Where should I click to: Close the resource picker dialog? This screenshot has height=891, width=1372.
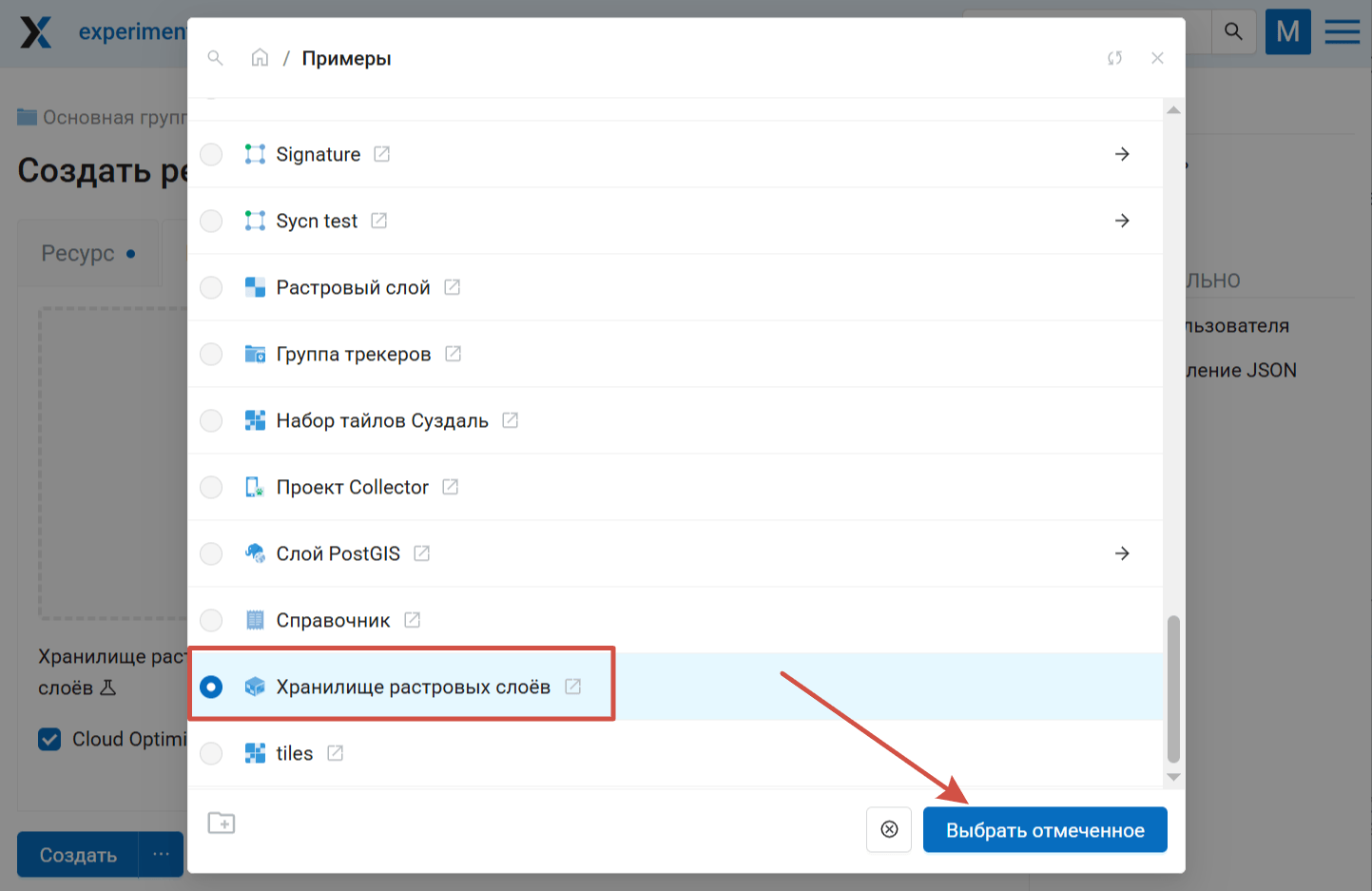1157,58
